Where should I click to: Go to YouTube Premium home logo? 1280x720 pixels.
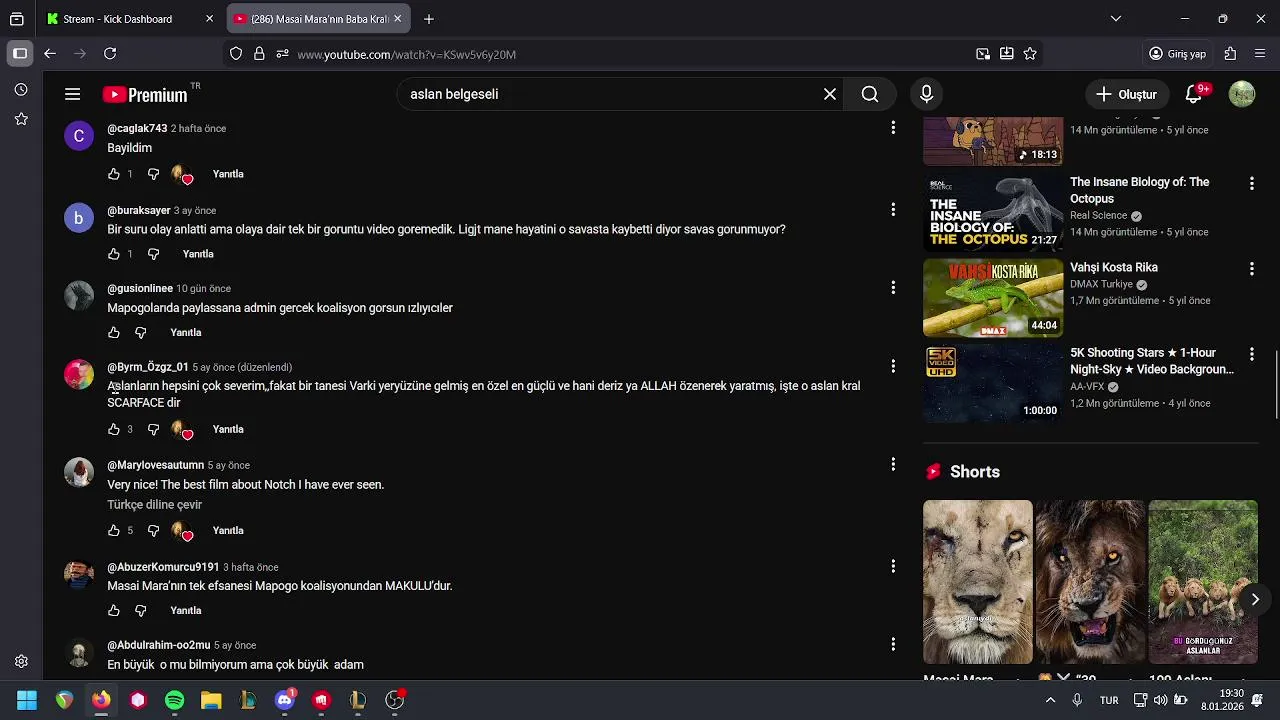[146, 95]
